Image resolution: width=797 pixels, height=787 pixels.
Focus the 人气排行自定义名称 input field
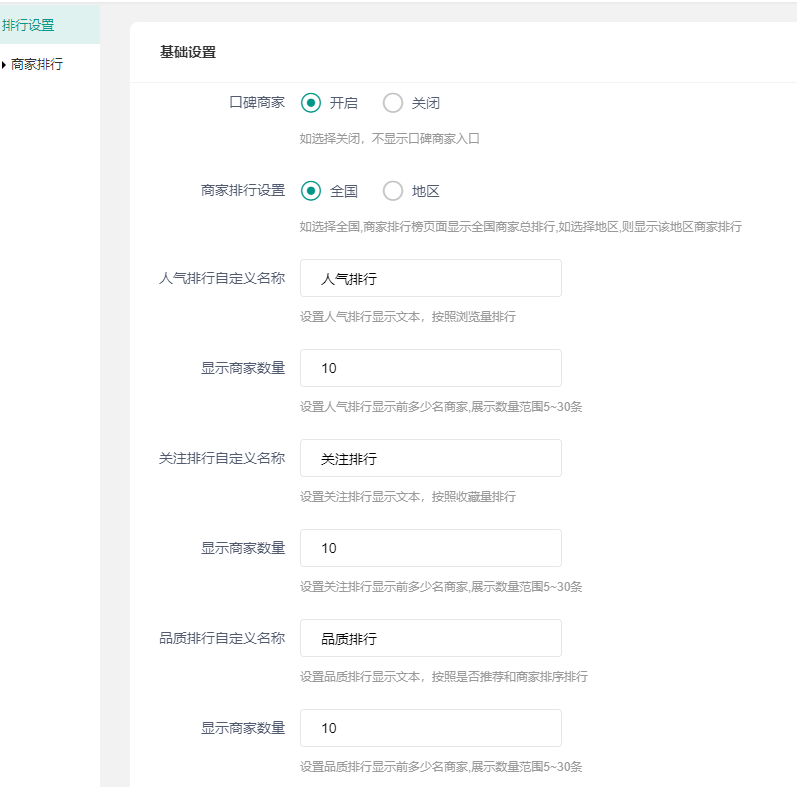(431, 278)
